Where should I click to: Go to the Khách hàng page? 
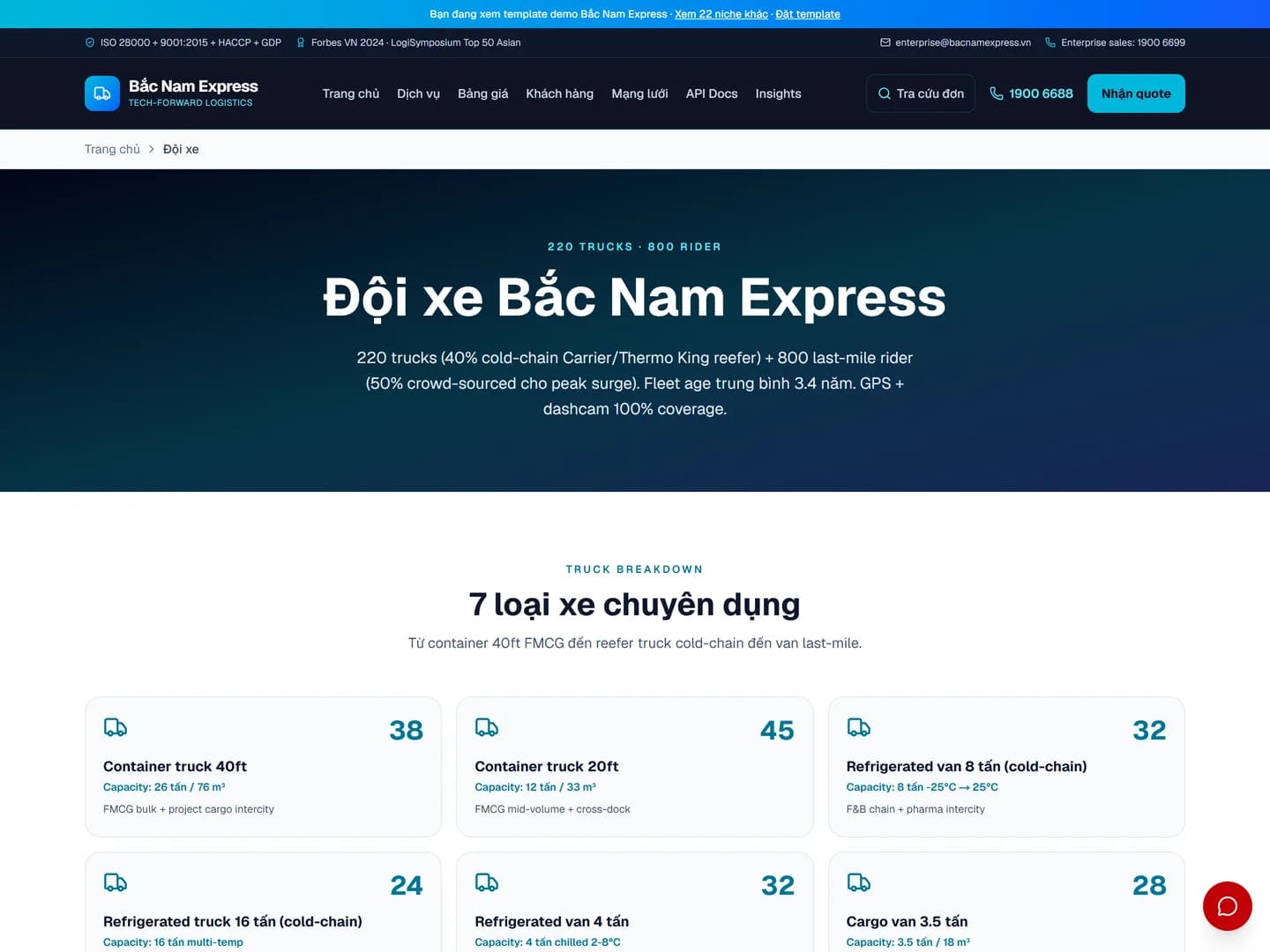(x=560, y=93)
